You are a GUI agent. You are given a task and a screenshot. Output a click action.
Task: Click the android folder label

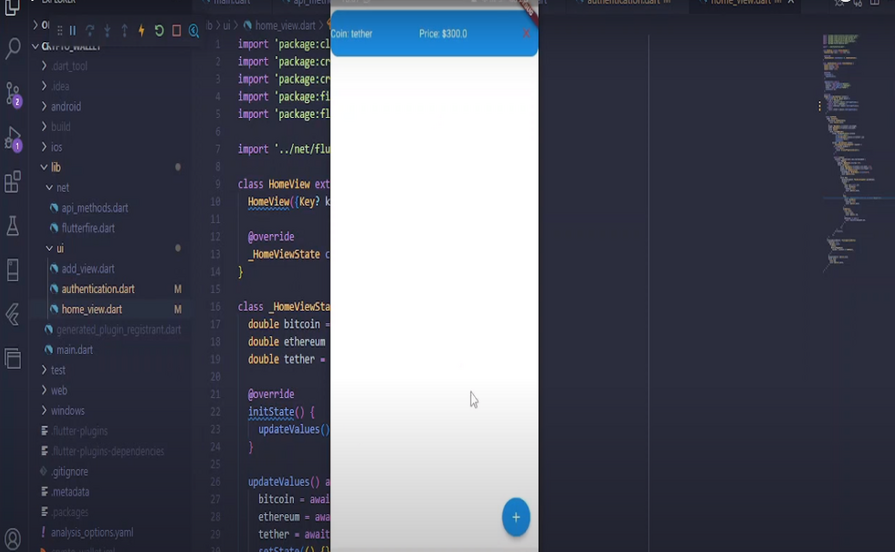[66, 107]
